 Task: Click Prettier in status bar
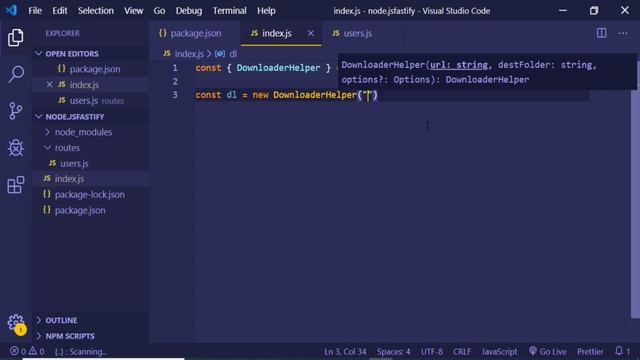(x=590, y=351)
